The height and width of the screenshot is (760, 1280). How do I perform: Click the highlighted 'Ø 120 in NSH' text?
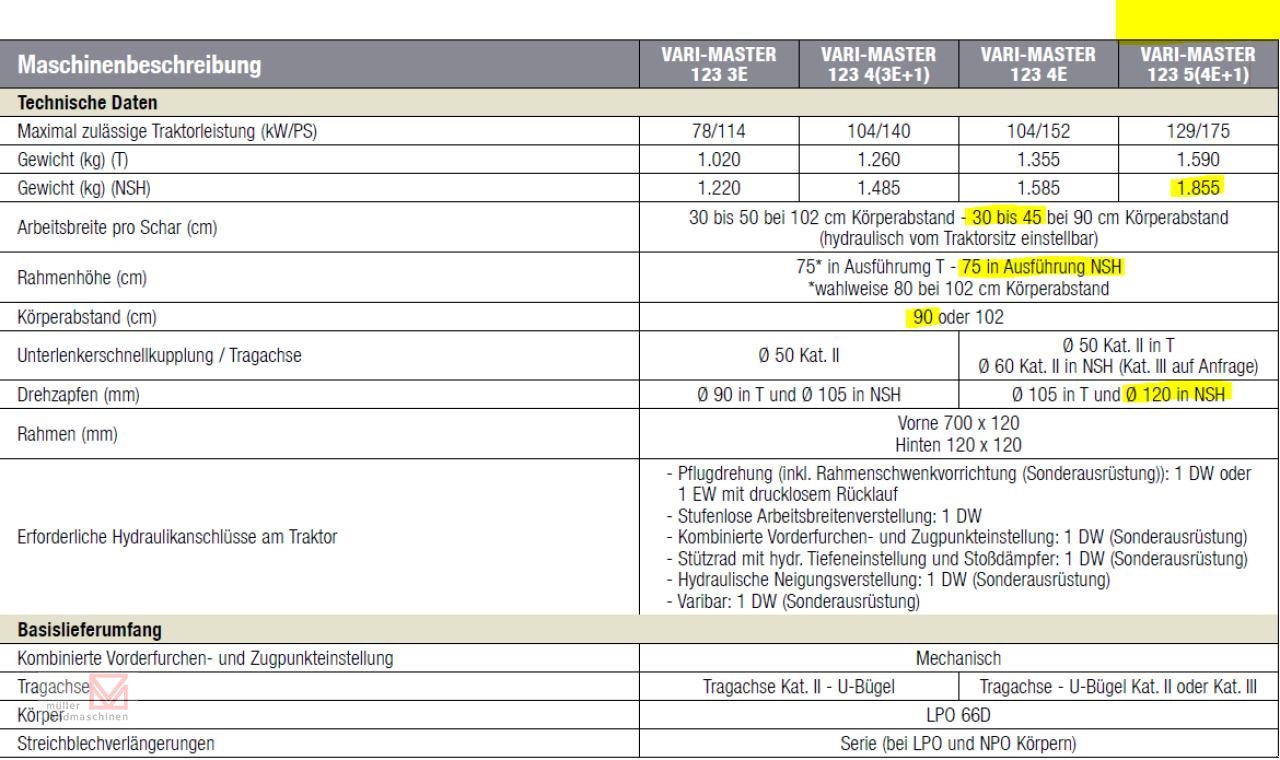1176,395
